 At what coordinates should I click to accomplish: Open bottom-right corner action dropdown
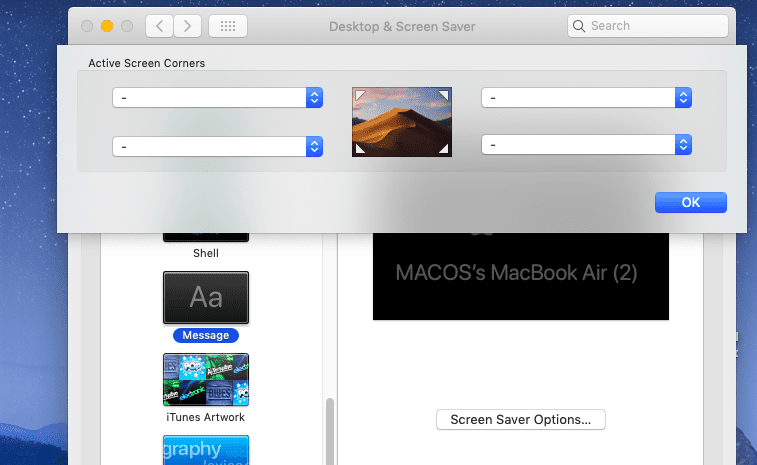point(586,145)
